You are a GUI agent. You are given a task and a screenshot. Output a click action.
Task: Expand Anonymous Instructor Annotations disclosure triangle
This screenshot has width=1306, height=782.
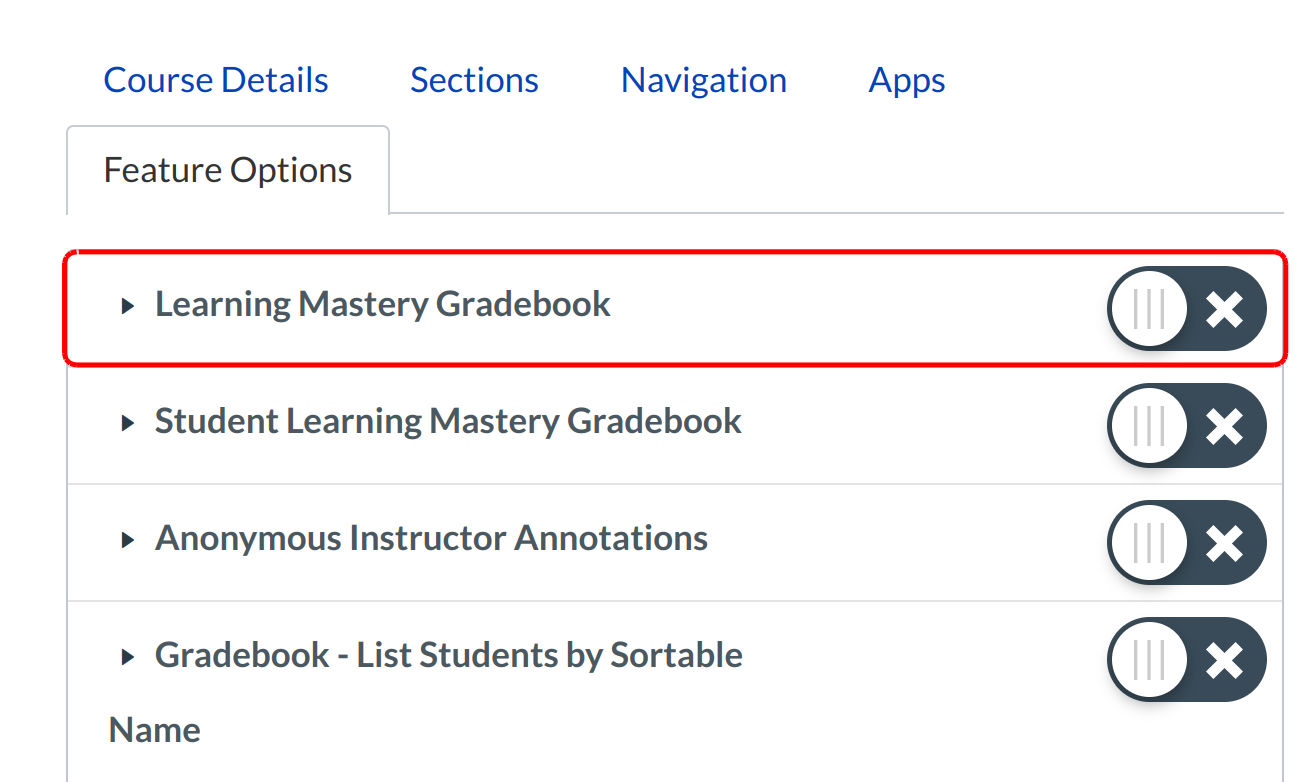click(x=127, y=540)
